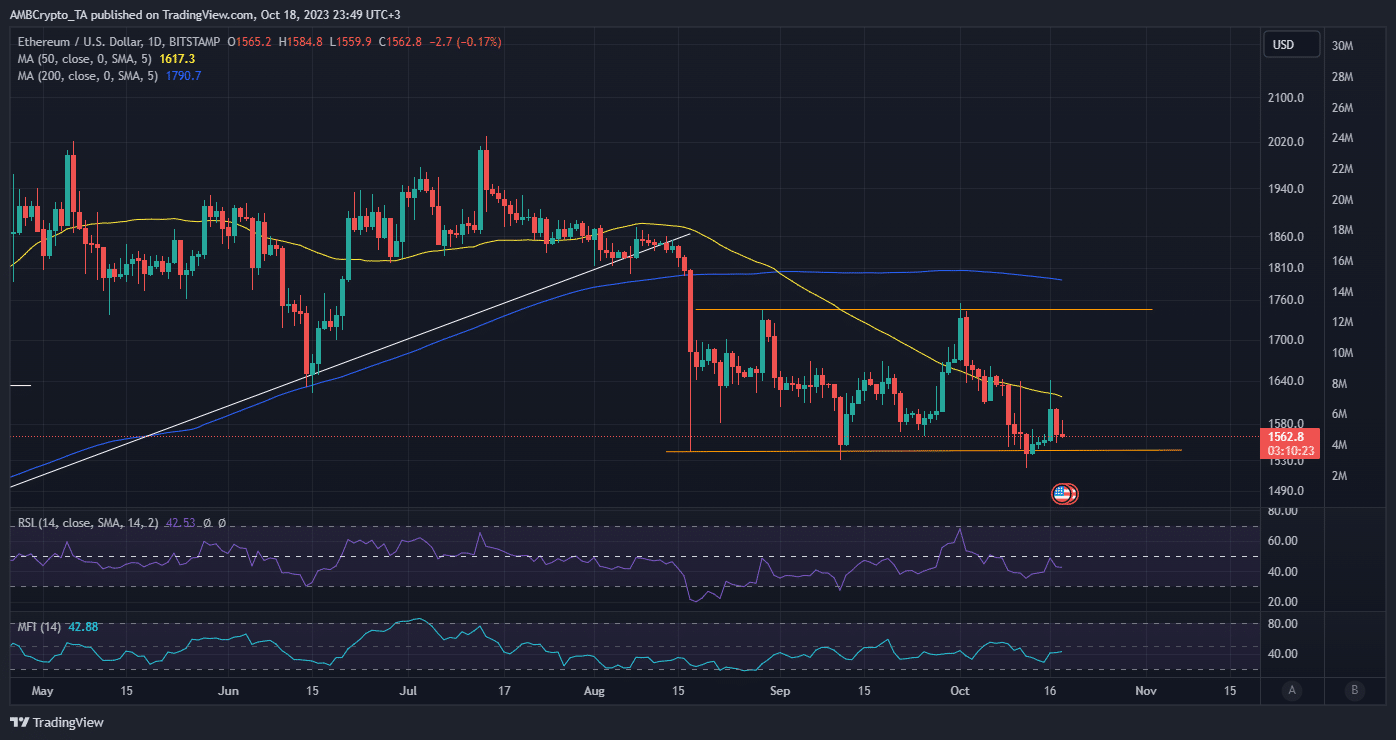Image resolution: width=1396 pixels, height=740 pixels.
Task: Click the 1640.0 price axis label
Action: click(1284, 381)
